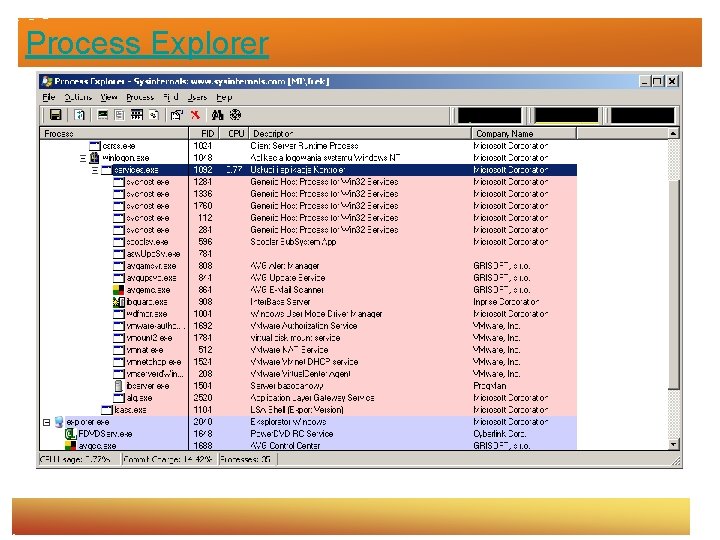Screen dimensions: 720x540
Task: Click the Process Explorer slide title link
Action: [147, 43]
